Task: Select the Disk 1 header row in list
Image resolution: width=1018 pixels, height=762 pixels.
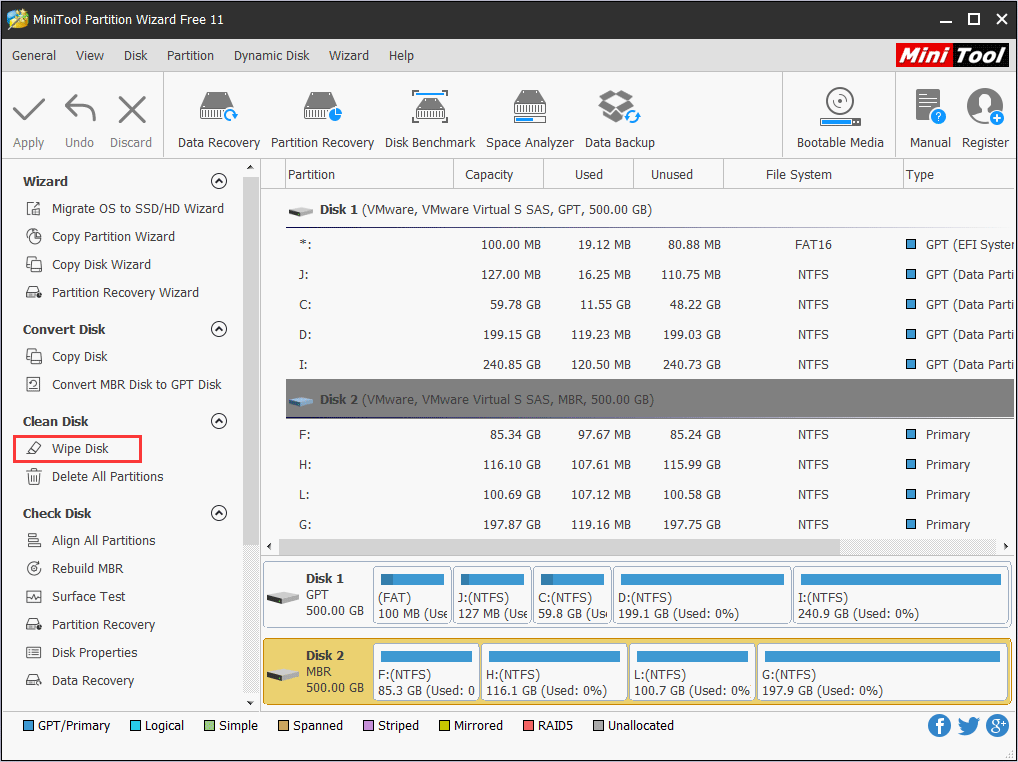Action: (x=649, y=210)
